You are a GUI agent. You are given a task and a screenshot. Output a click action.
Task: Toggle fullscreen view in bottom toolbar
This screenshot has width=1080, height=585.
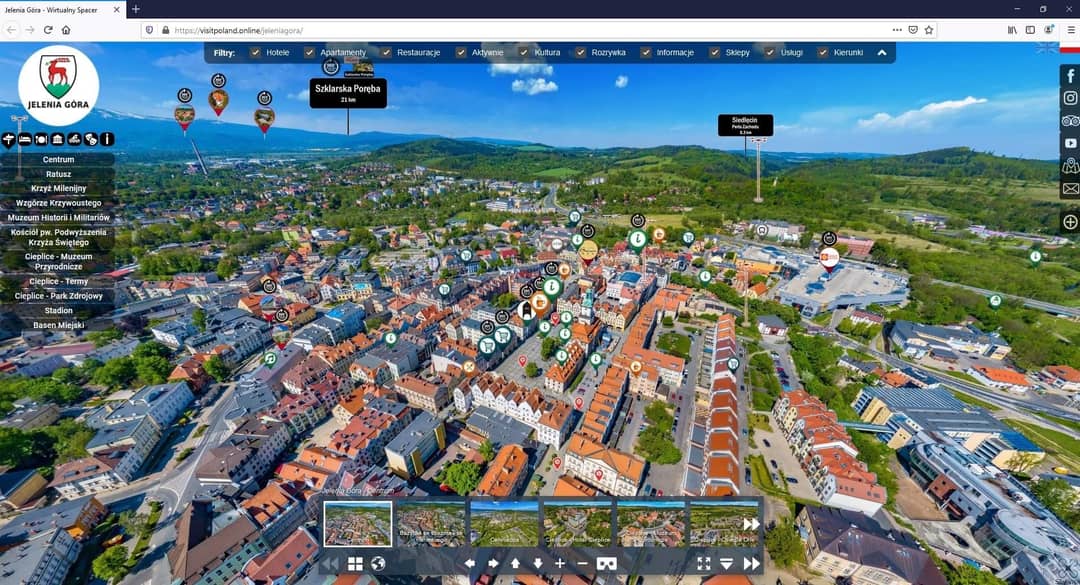[704, 564]
